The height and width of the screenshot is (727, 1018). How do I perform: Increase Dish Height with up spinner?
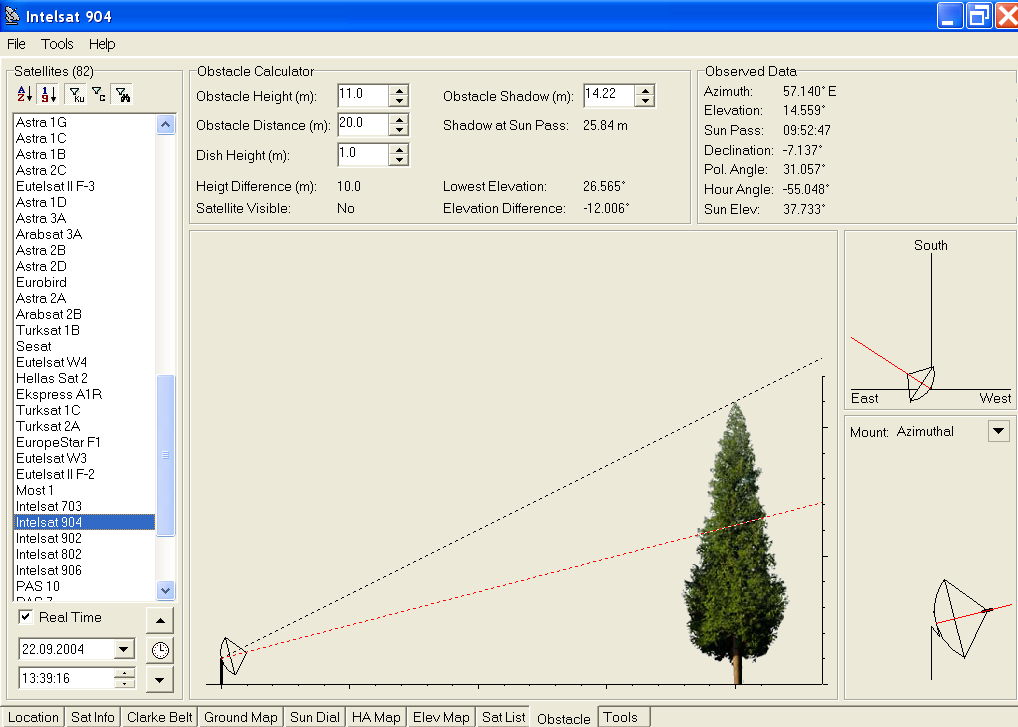[x=399, y=149]
